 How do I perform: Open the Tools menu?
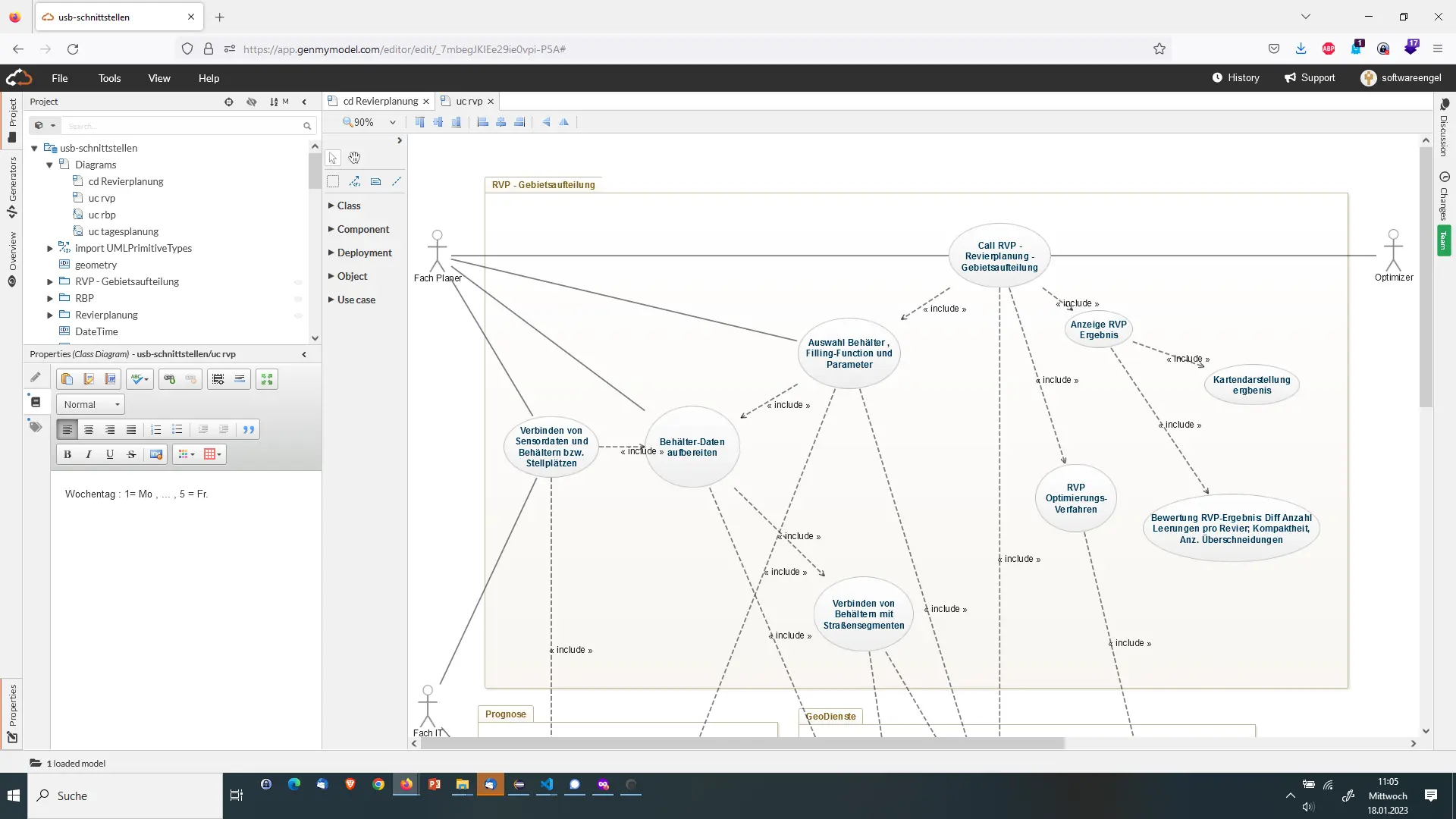(x=109, y=78)
